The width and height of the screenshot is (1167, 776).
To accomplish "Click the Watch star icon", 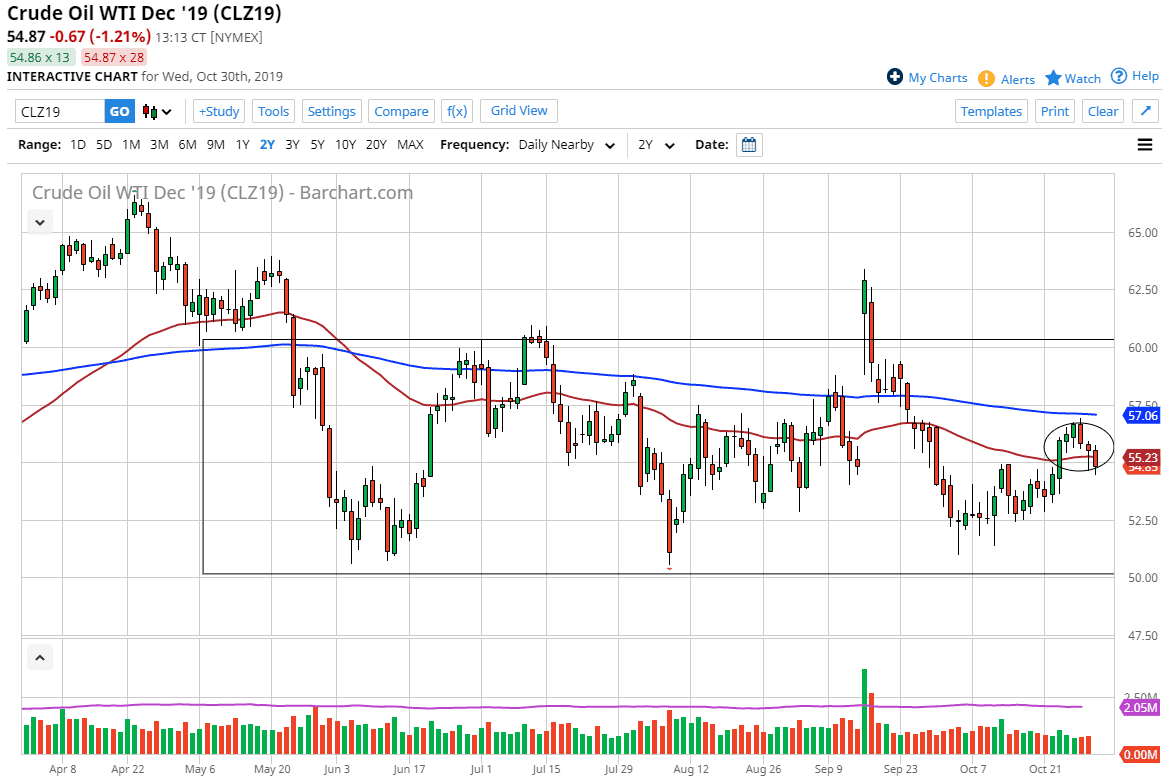I will pos(1053,78).
